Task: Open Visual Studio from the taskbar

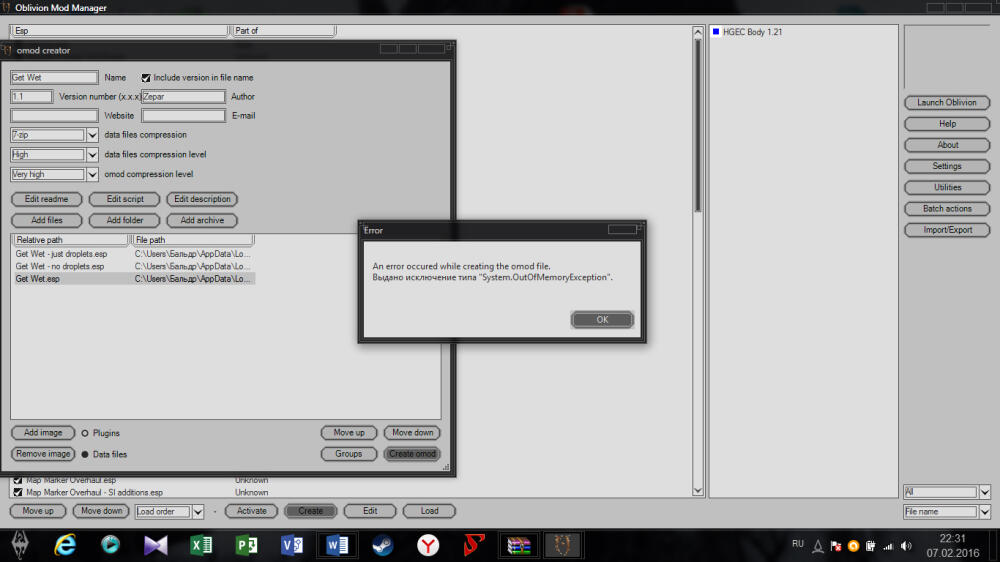Action: [156, 545]
